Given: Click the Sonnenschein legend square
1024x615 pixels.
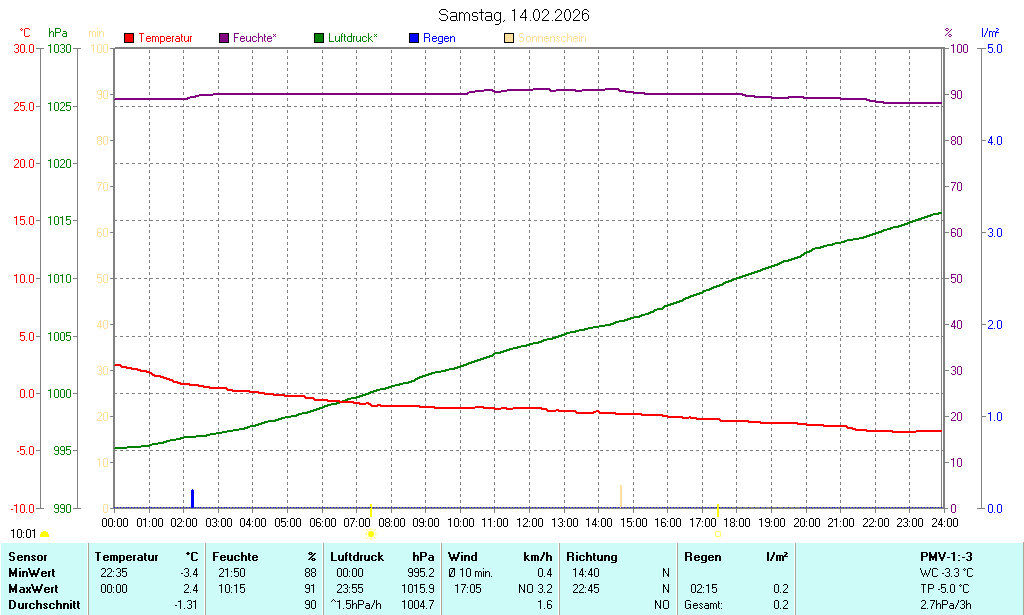Looking at the screenshot, I should click(509, 38).
